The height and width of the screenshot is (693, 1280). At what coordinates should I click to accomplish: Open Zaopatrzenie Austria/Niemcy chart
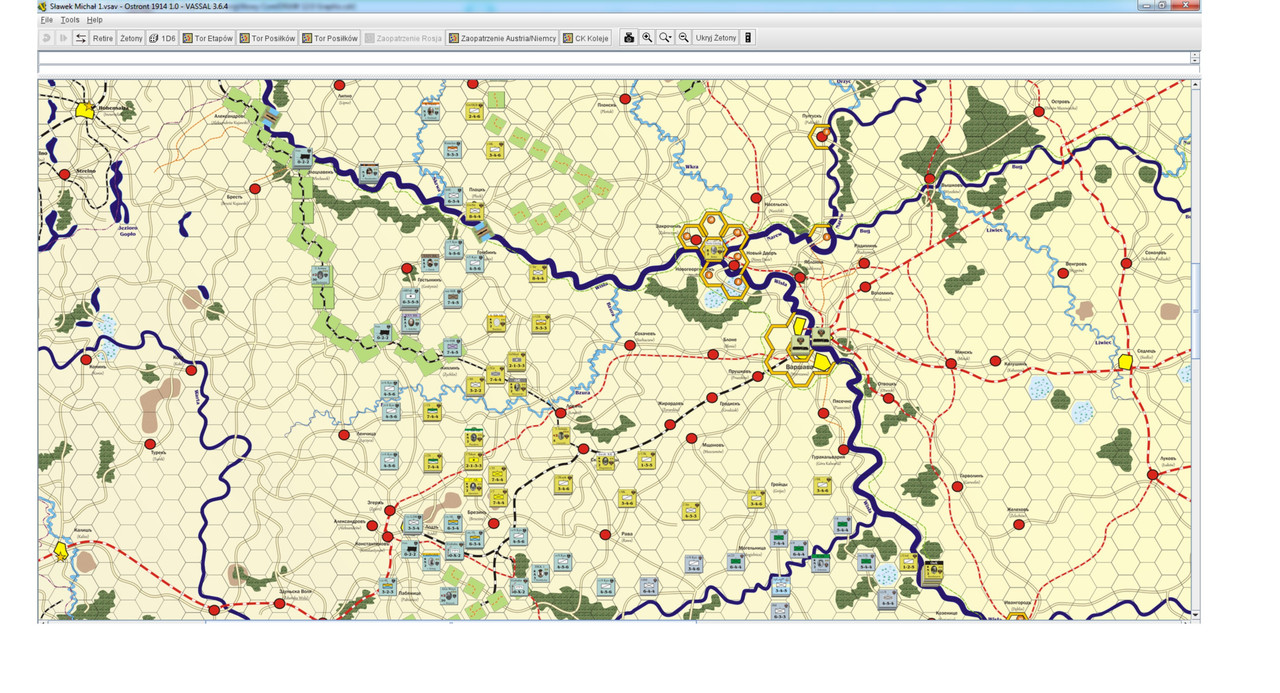[x=502, y=38]
